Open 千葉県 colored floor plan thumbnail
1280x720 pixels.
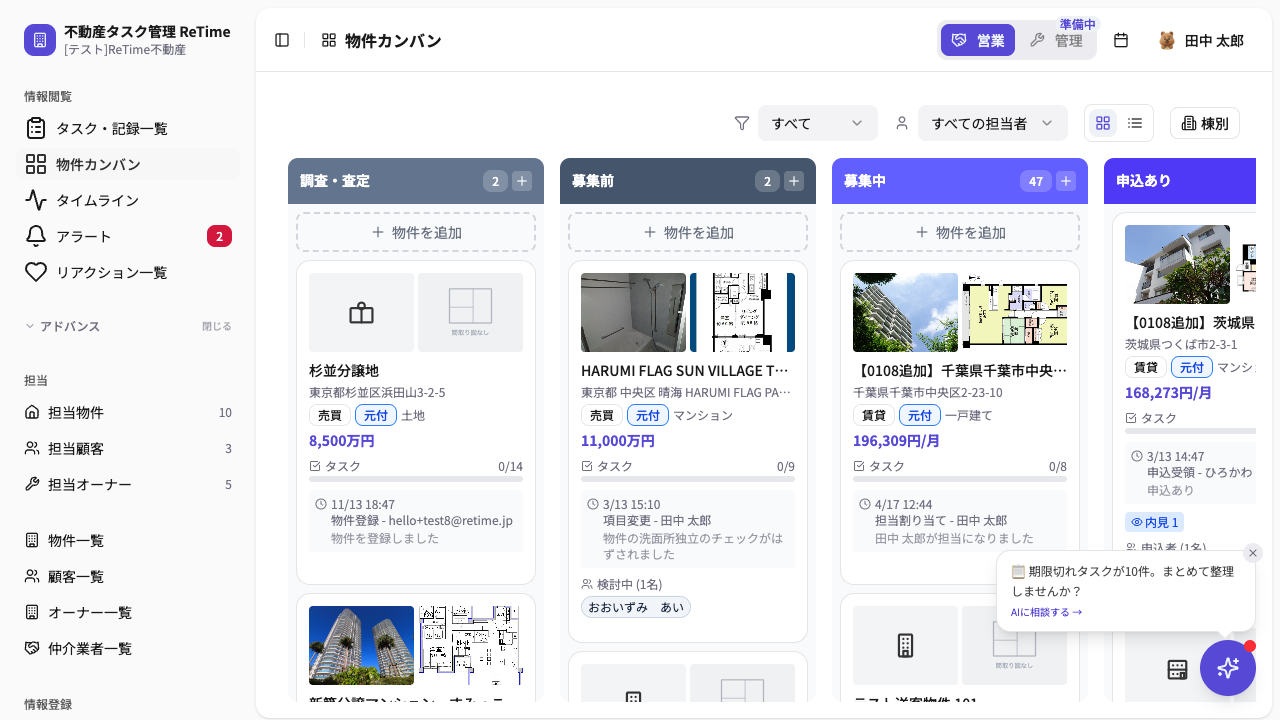click(x=1014, y=312)
